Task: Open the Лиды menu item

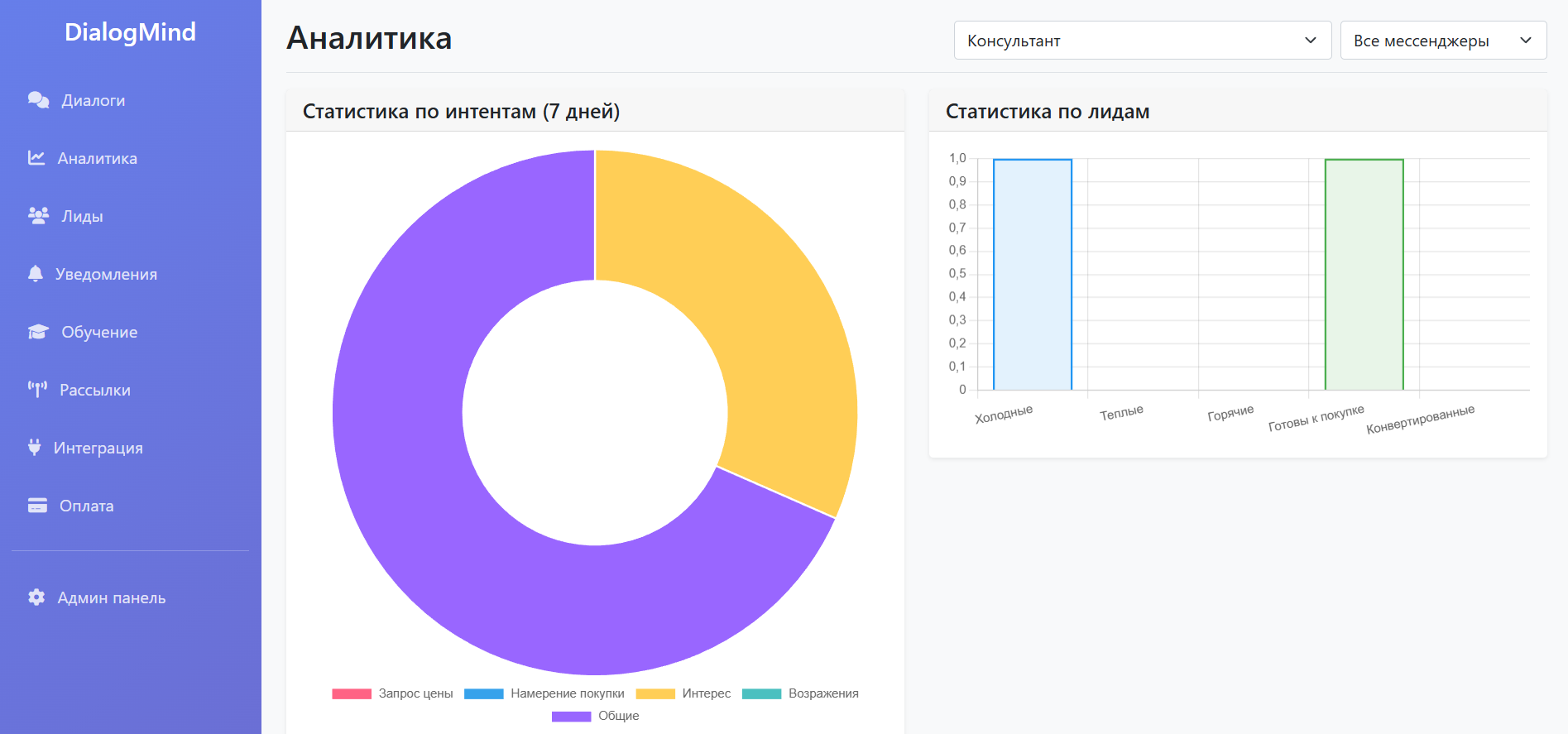Action: (82, 216)
